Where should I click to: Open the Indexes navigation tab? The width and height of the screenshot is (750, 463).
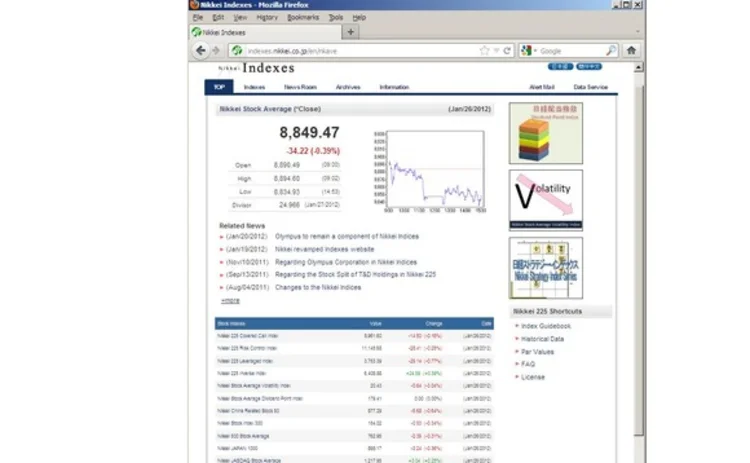point(254,87)
